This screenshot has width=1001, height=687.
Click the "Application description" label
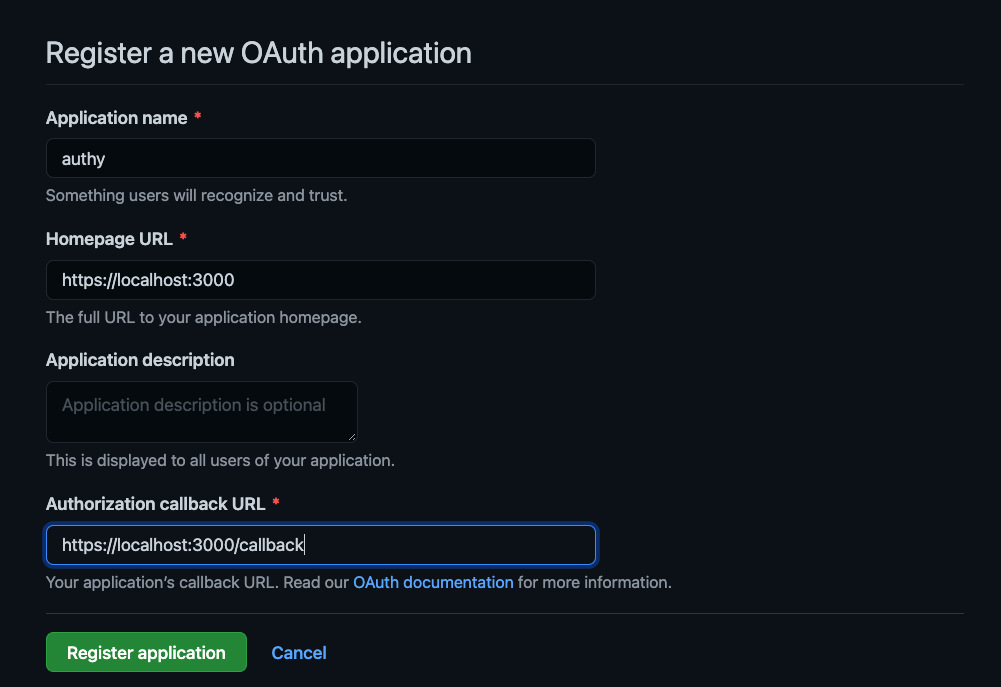coord(140,360)
